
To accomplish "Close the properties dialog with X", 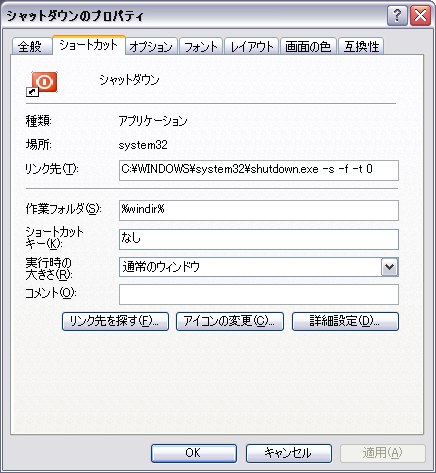I will [x=420, y=15].
